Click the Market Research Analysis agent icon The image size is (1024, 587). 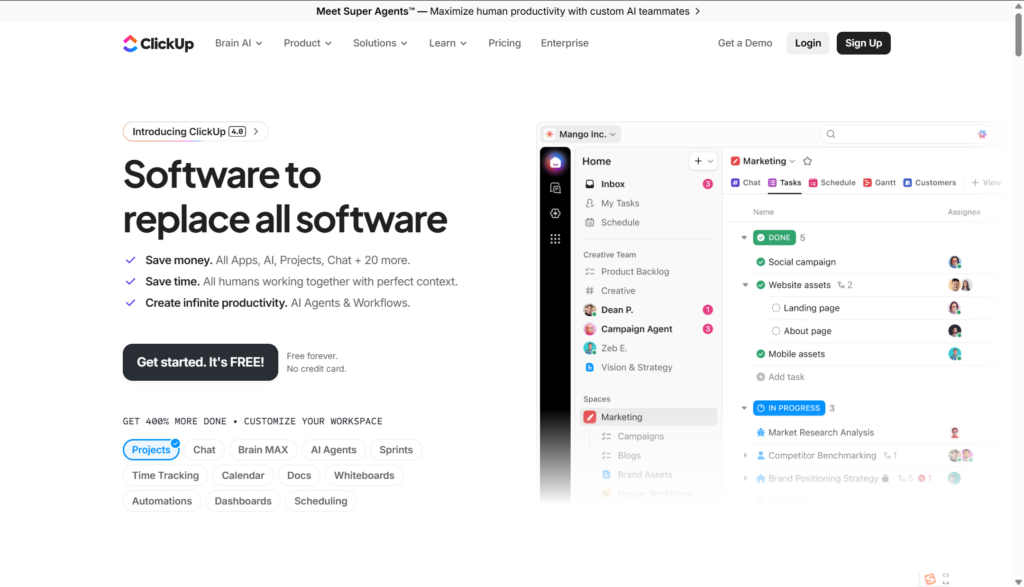tap(760, 432)
